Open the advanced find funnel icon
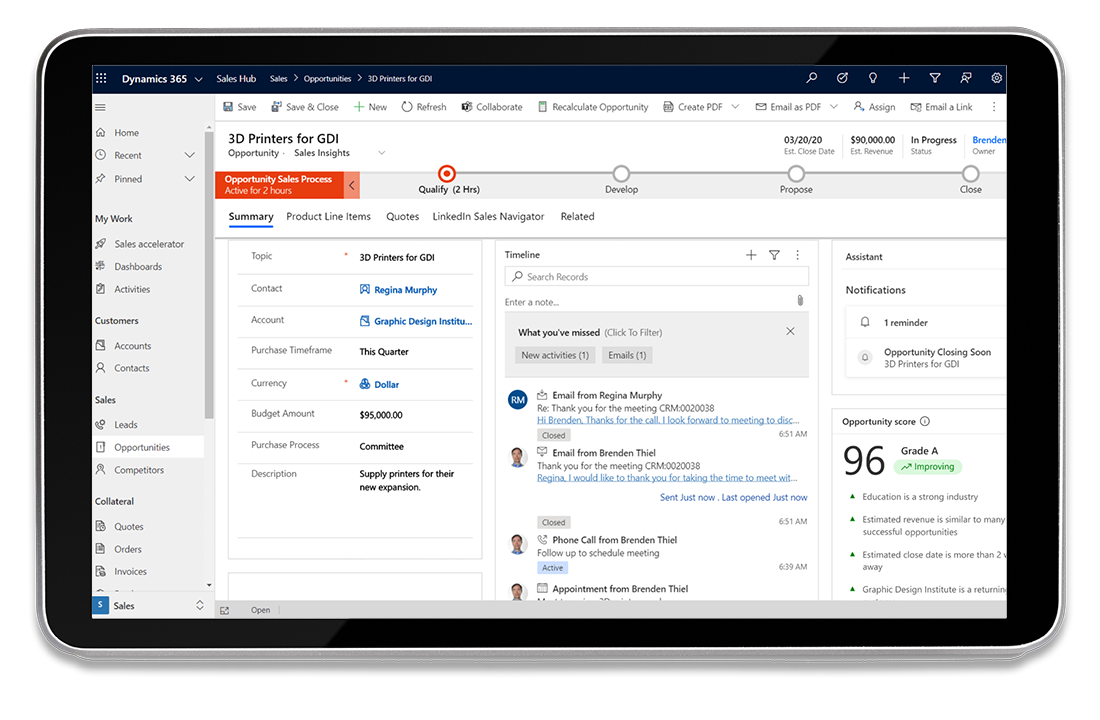This screenshot has height=720, width=1100. (934, 78)
